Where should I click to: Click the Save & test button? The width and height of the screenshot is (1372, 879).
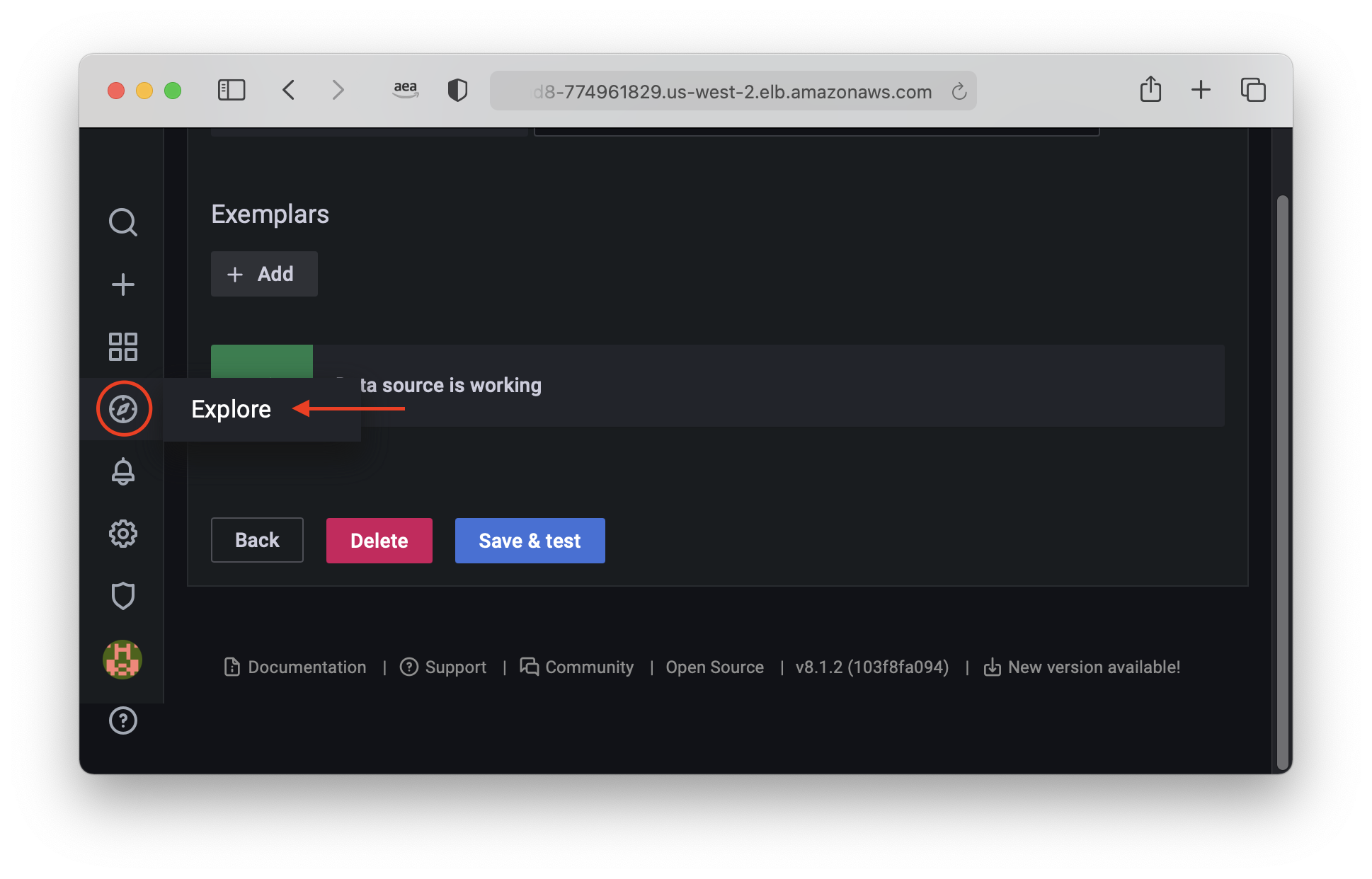pos(530,540)
